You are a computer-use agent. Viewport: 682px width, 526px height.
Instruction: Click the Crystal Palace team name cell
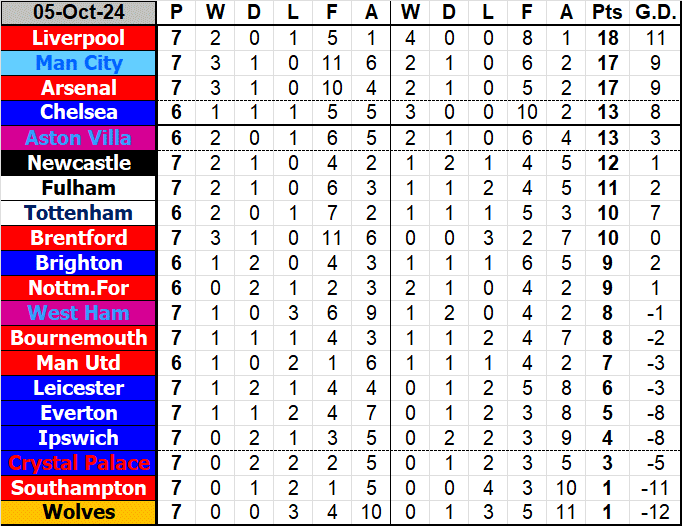79,463
